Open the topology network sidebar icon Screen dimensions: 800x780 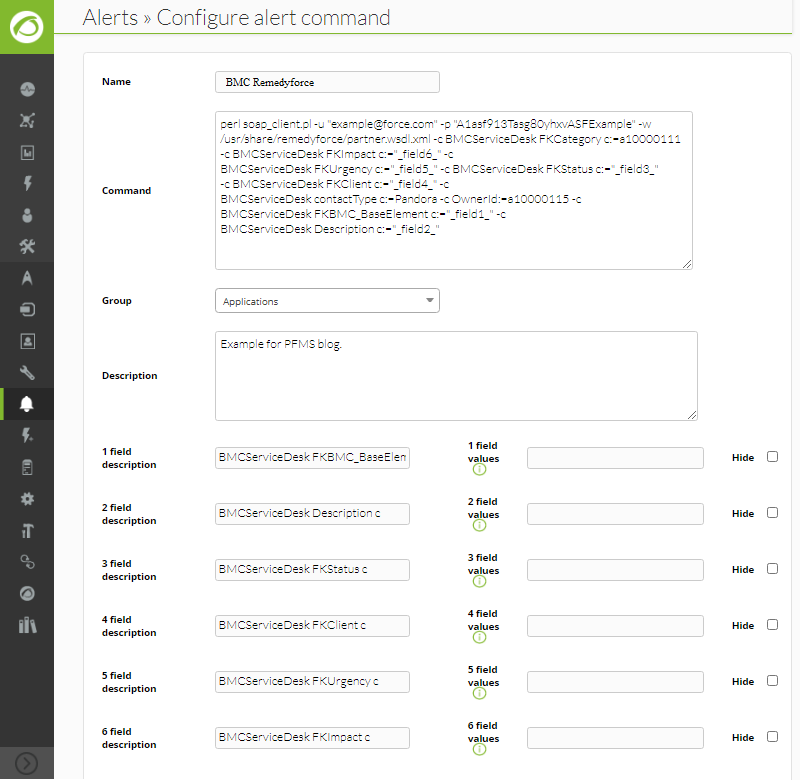[x=28, y=121]
